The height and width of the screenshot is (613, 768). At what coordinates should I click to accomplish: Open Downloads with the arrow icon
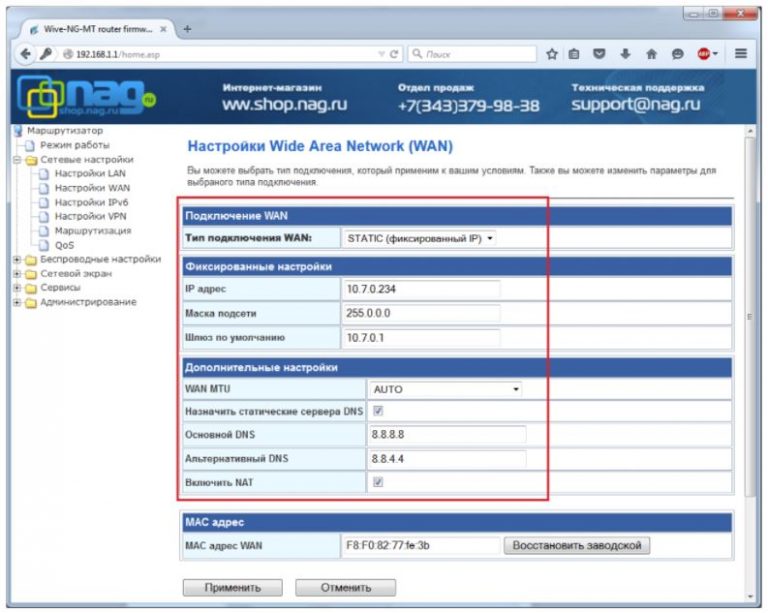[625, 54]
